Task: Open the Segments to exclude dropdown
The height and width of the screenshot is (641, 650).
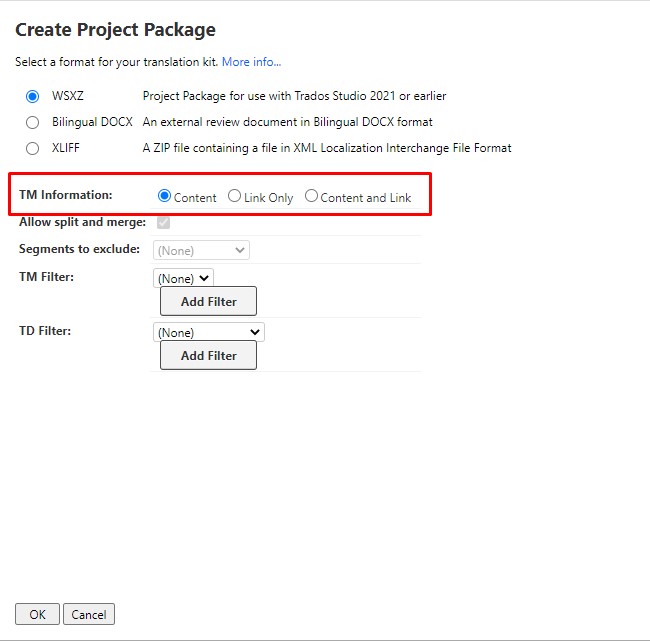Action: click(201, 250)
